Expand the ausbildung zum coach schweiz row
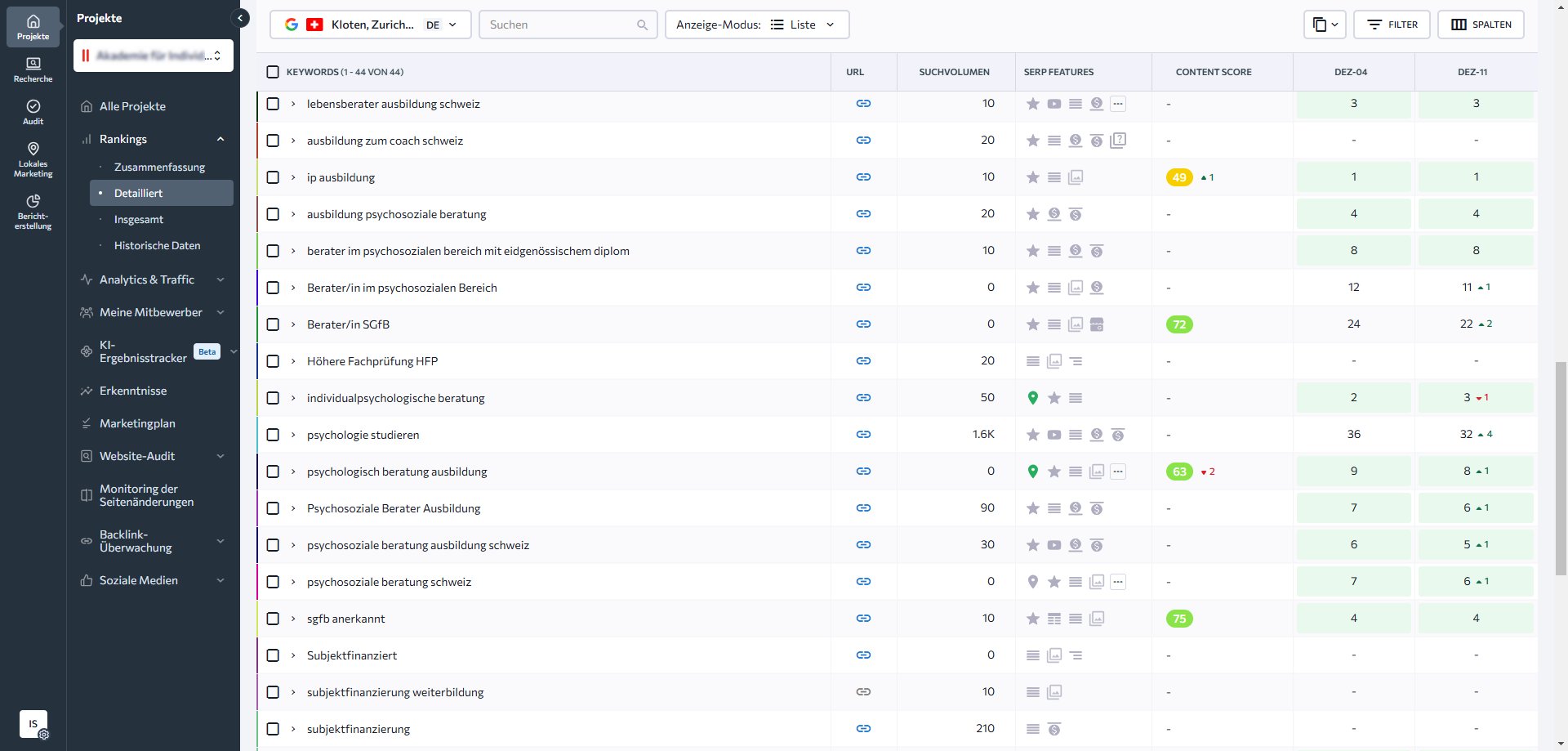 coord(293,141)
